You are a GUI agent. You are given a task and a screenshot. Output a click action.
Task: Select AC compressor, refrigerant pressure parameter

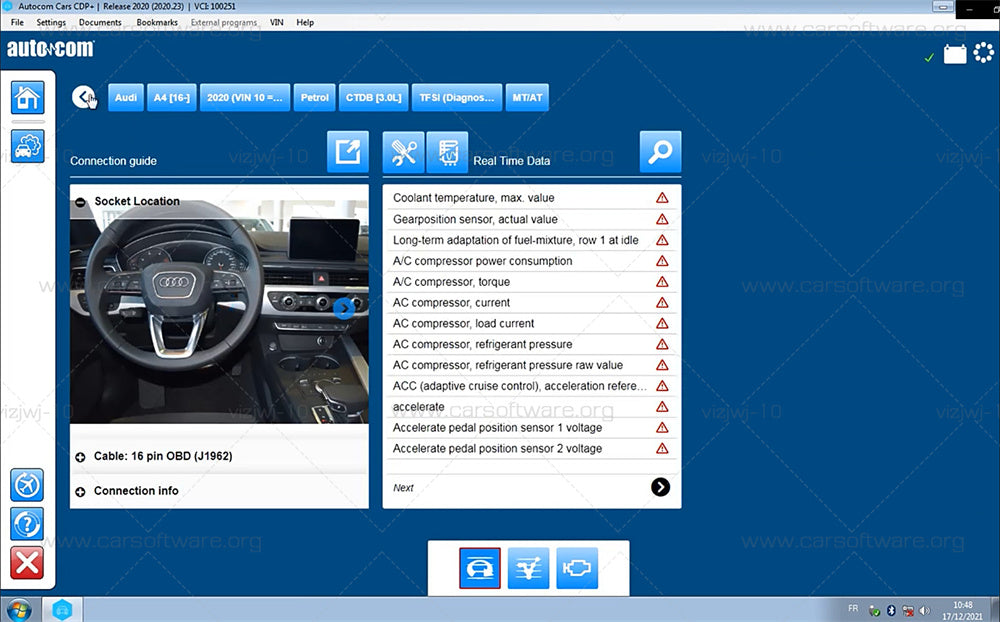coord(532,344)
